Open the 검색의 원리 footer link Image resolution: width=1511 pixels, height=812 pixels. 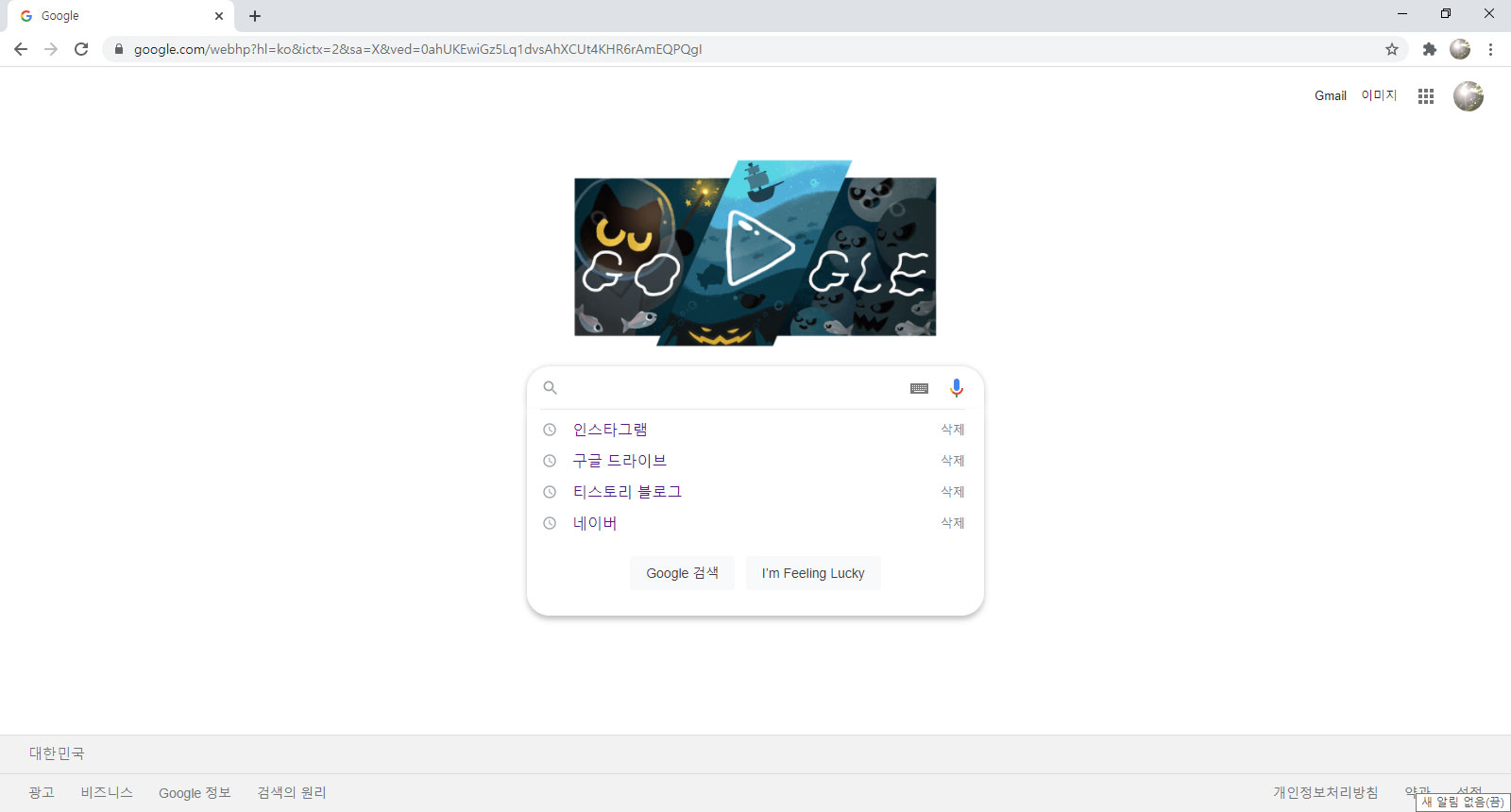tap(292, 792)
